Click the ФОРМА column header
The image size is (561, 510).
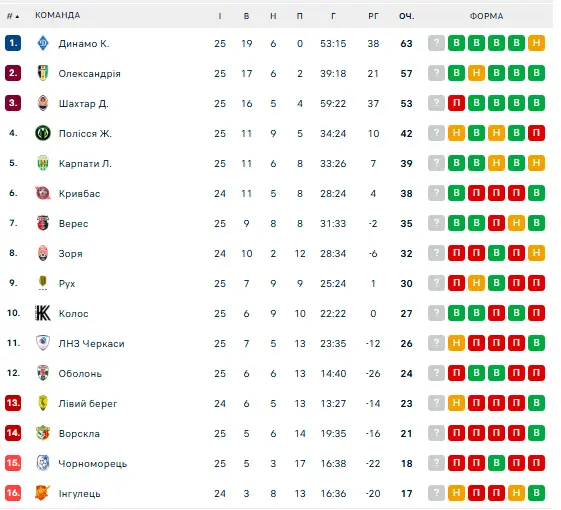pos(486,16)
